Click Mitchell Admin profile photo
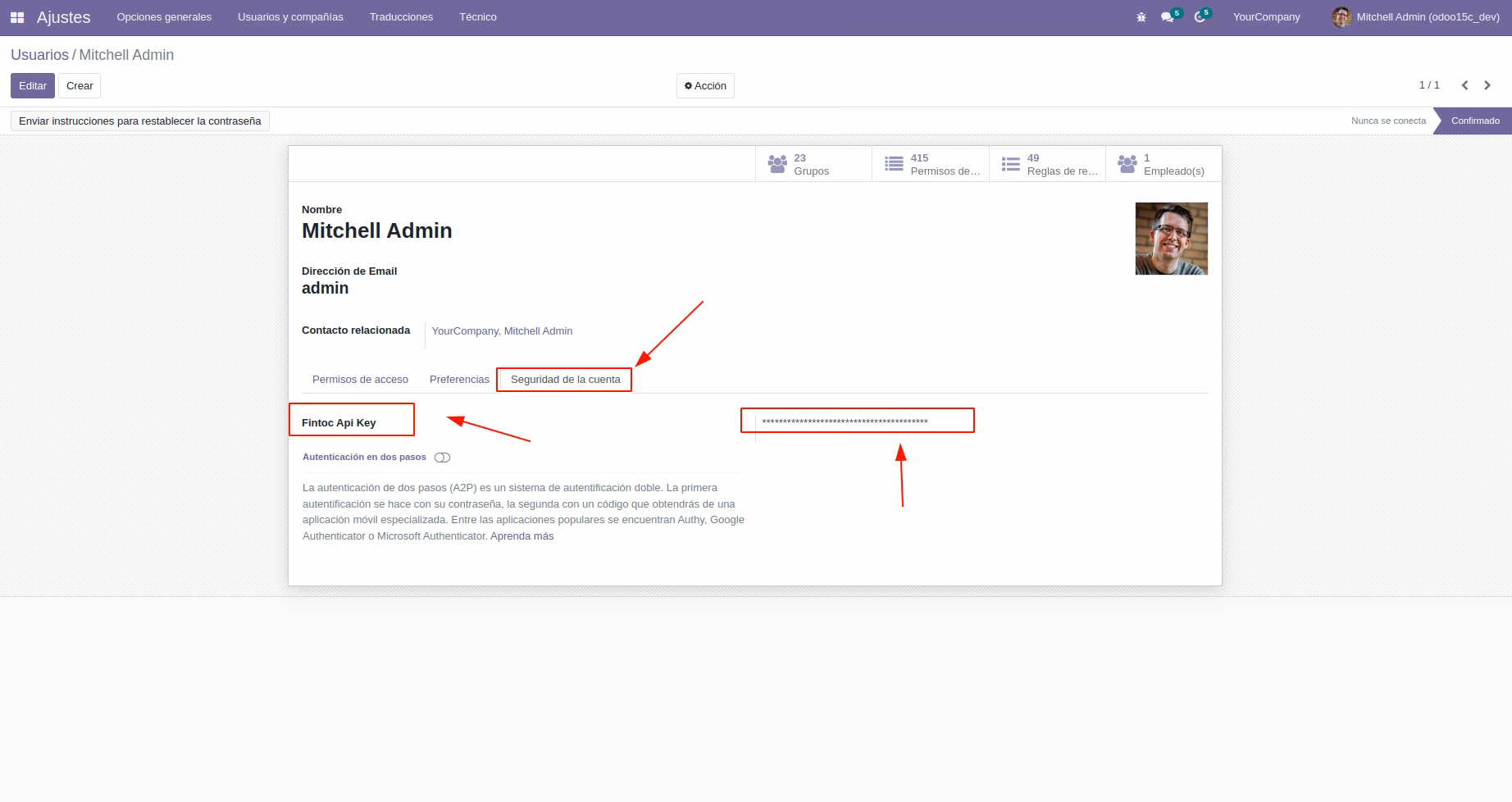The width and height of the screenshot is (1512, 802). 1171,239
